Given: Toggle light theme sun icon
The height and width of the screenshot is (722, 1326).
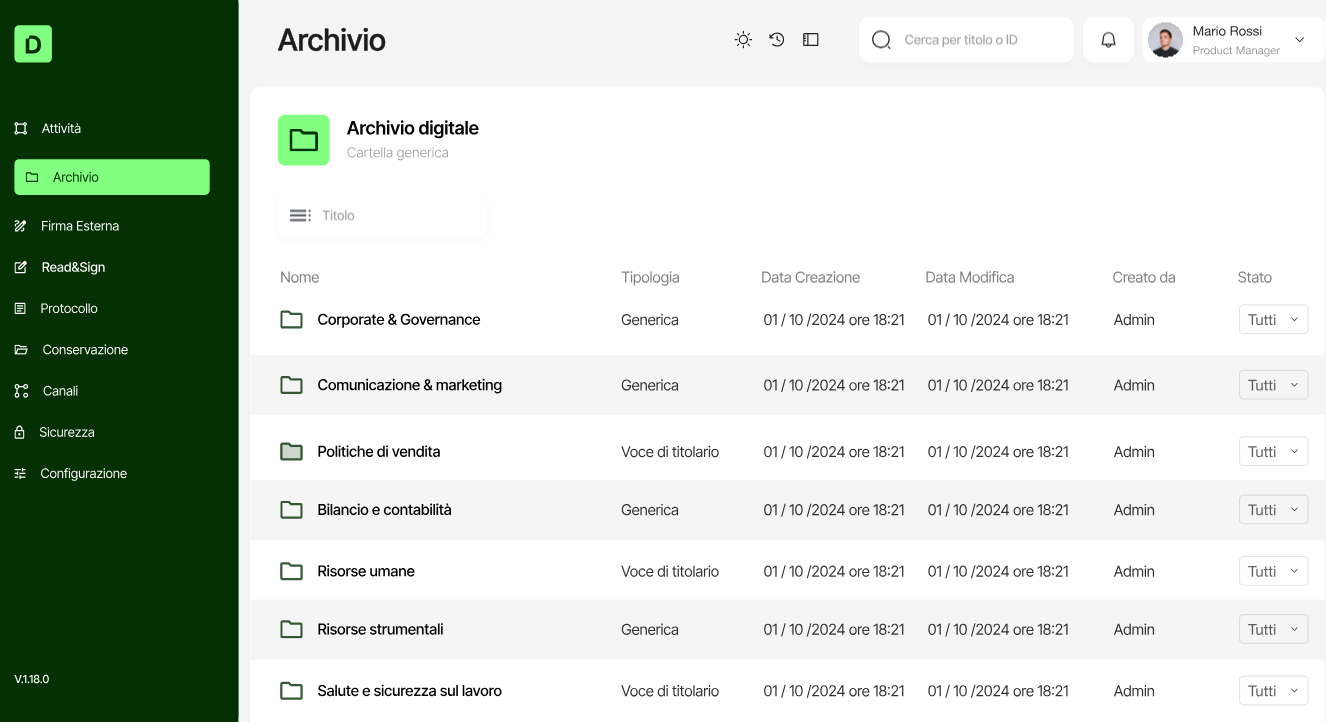Looking at the screenshot, I should point(743,40).
